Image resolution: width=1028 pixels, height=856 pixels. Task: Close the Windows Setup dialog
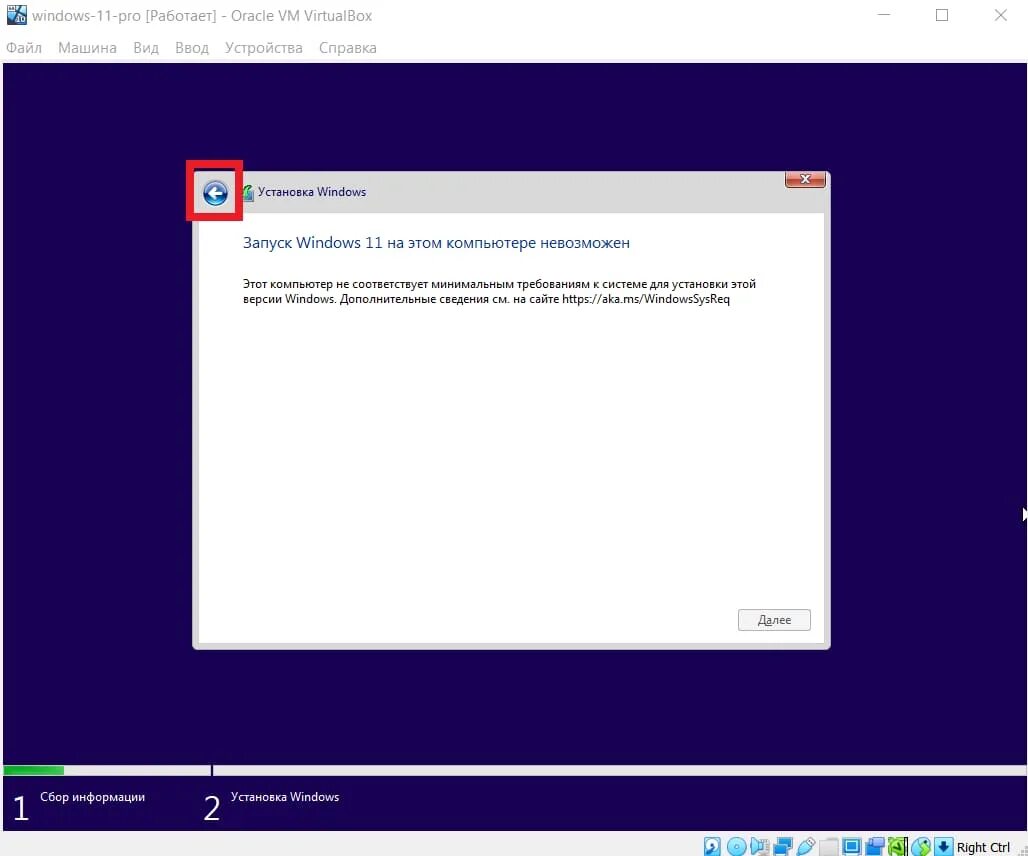[805, 179]
